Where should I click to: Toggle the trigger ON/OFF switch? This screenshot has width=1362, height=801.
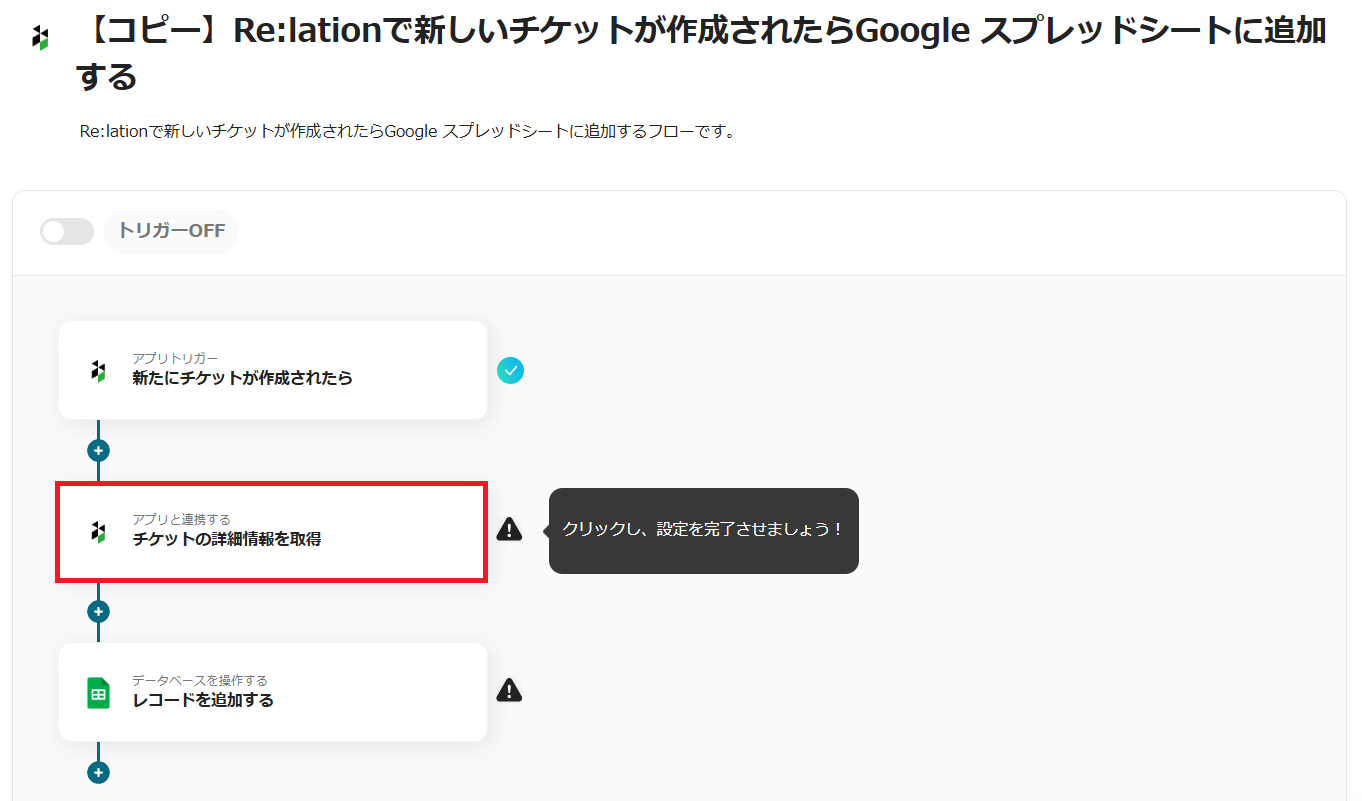click(x=66, y=232)
